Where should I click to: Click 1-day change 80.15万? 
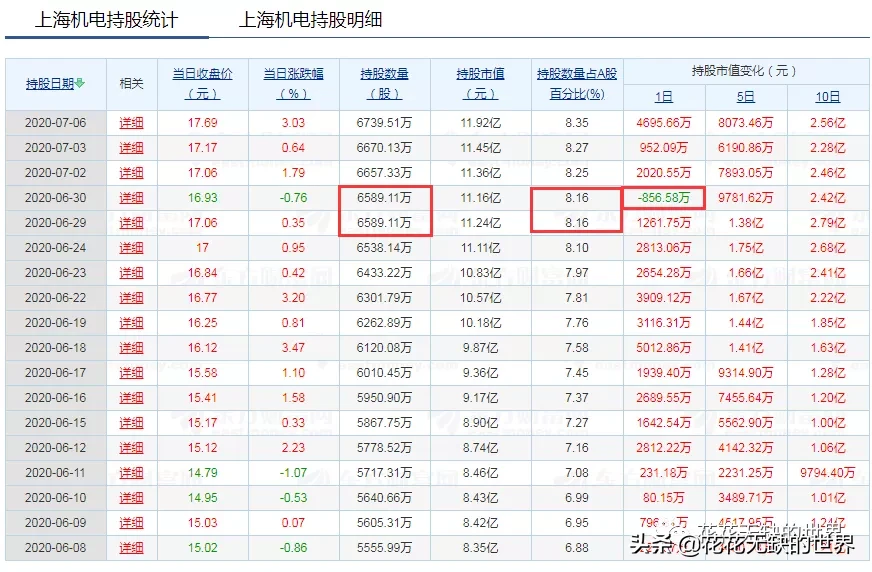click(x=663, y=498)
